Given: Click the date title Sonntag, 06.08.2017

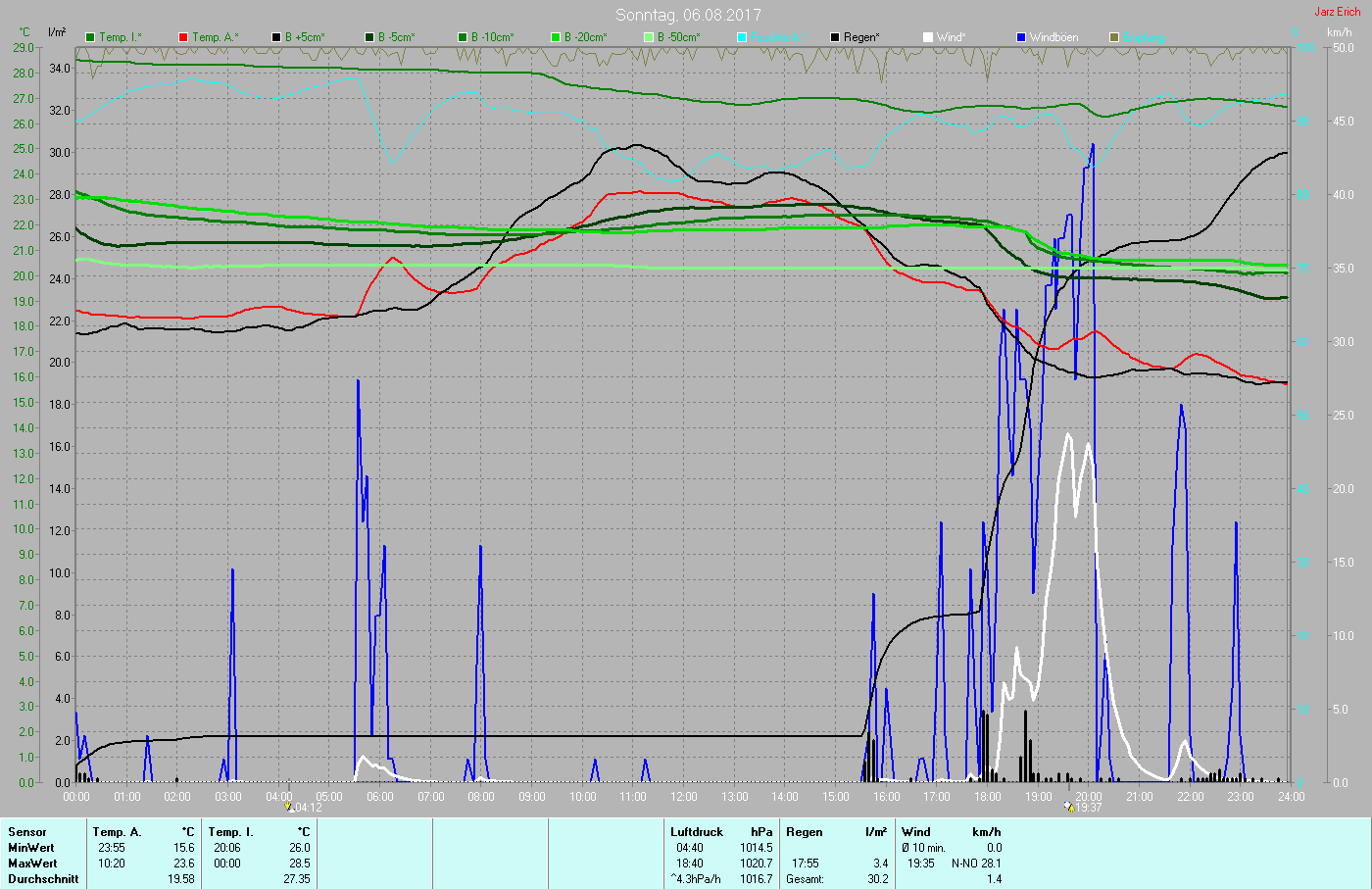Looking at the screenshot, I should 688,15.
